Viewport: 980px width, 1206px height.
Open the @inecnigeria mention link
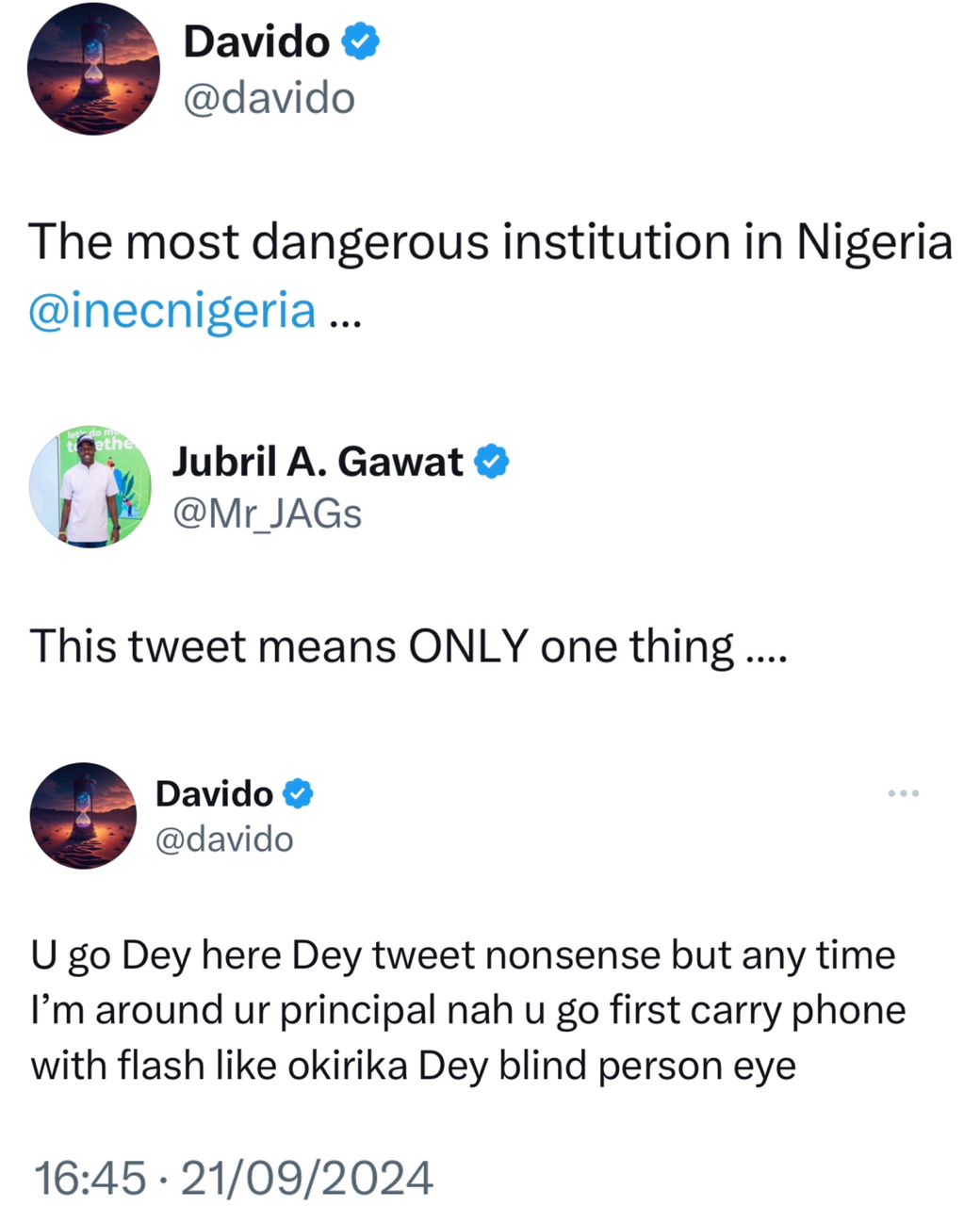(172, 310)
